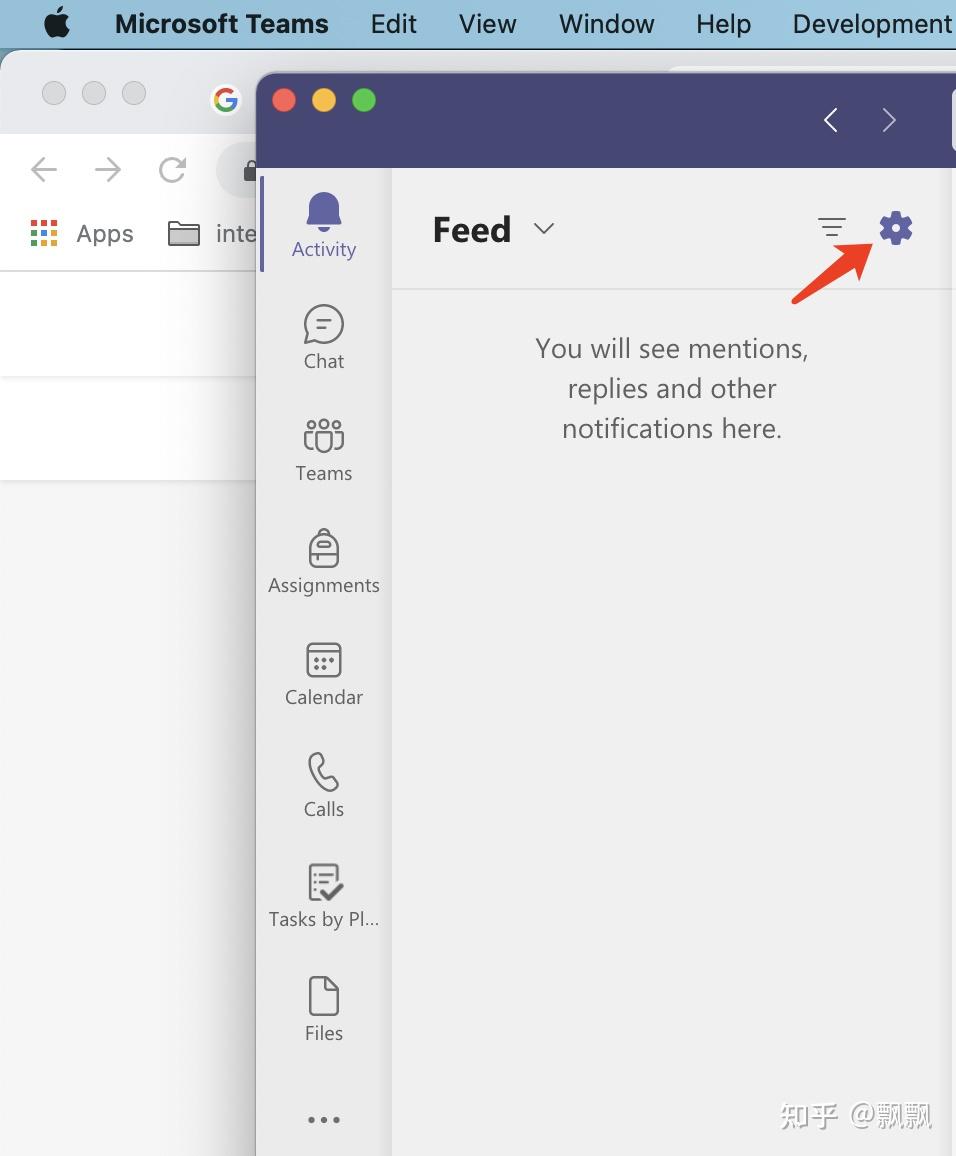Viewport: 956px width, 1156px height.
Task: Show more apps via ellipsis
Action: (x=324, y=1120)
